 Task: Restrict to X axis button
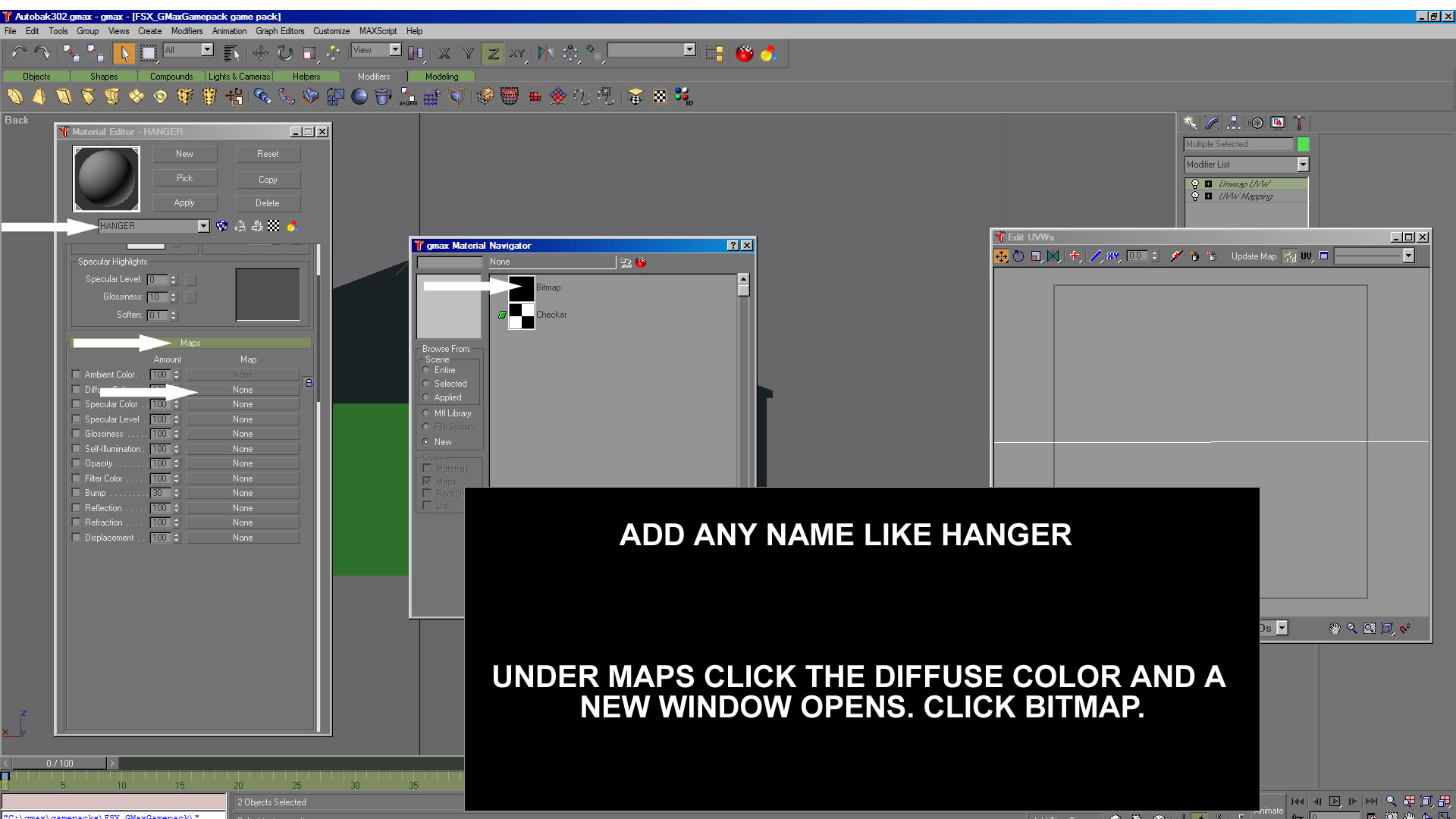coord(444,52)
